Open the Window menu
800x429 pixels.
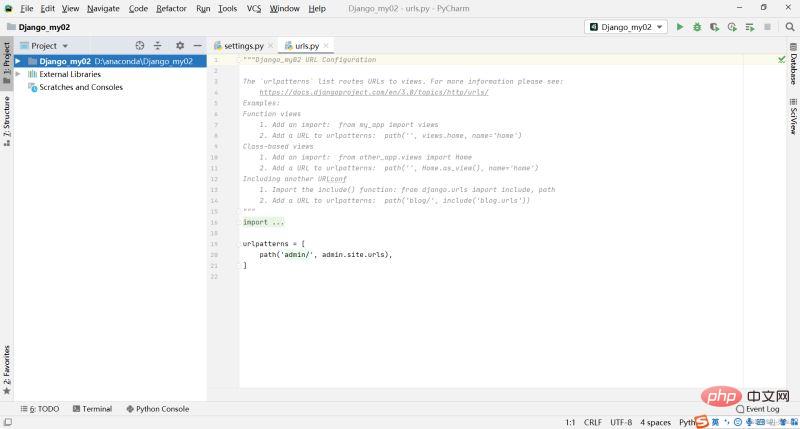coord(284,9)
